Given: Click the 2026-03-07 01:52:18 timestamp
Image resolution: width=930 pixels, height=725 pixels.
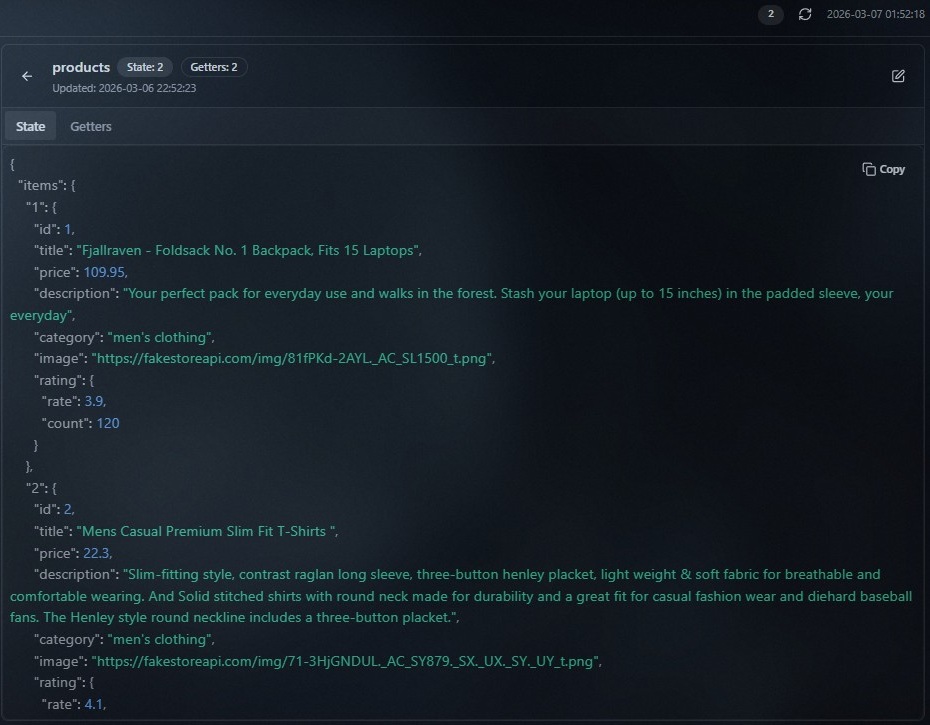Looking at the screenshot, I should [875, 14].
